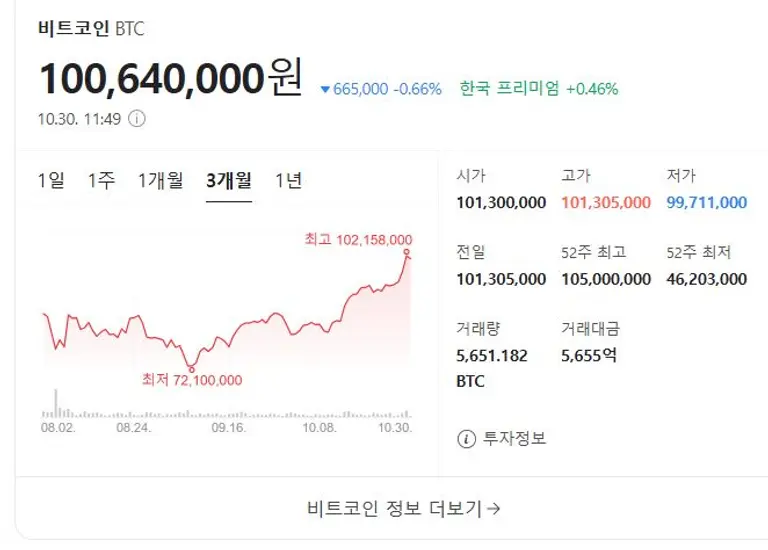Select the 1주 chart period tab
Screen dimensions: 768x550
[101, 180]
